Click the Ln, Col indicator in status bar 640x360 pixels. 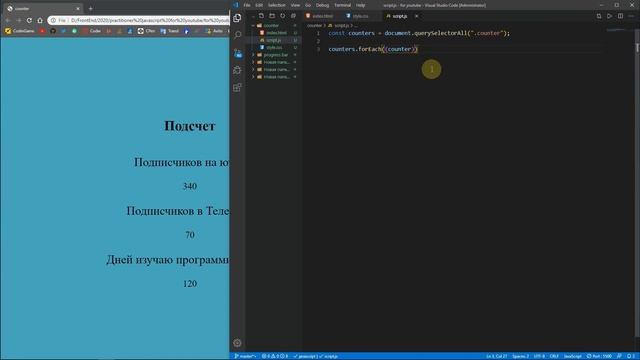(x=496, y=356)
